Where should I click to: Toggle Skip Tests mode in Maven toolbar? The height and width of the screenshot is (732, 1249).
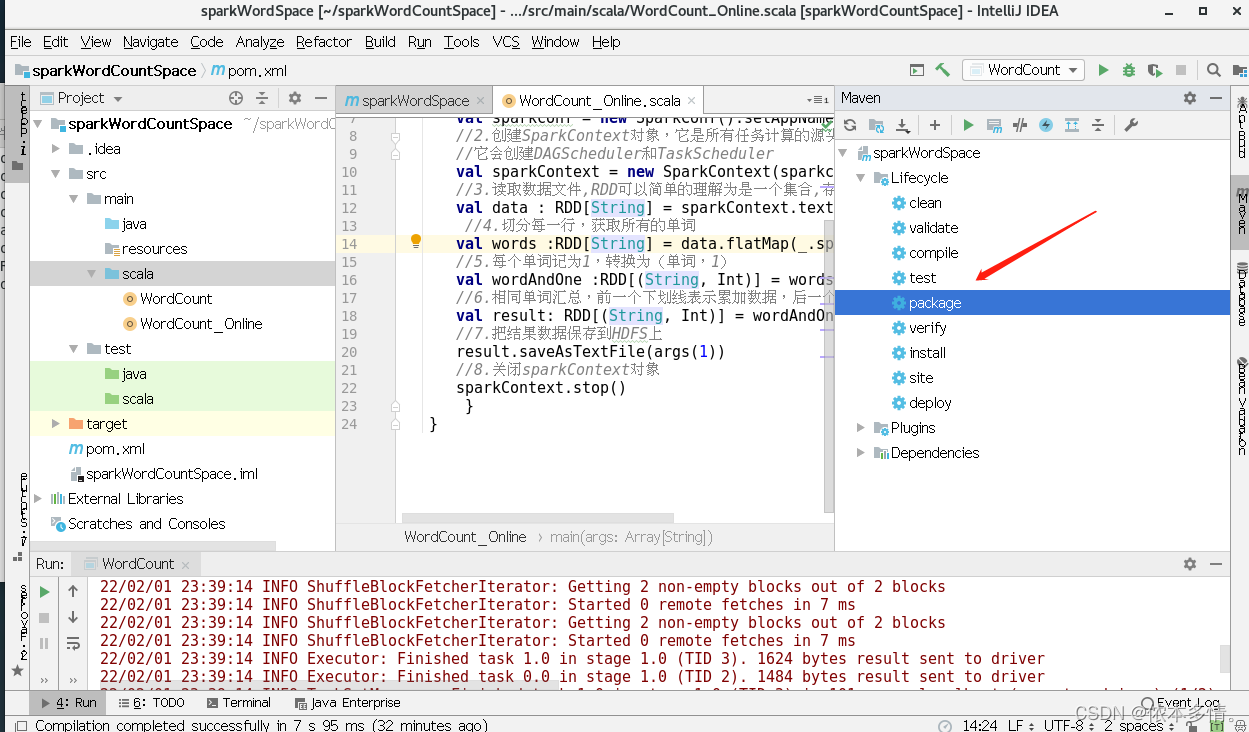(1046, 125)
